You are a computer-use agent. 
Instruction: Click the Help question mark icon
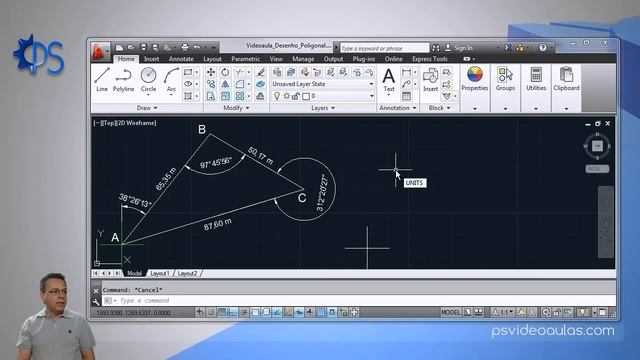542,47
